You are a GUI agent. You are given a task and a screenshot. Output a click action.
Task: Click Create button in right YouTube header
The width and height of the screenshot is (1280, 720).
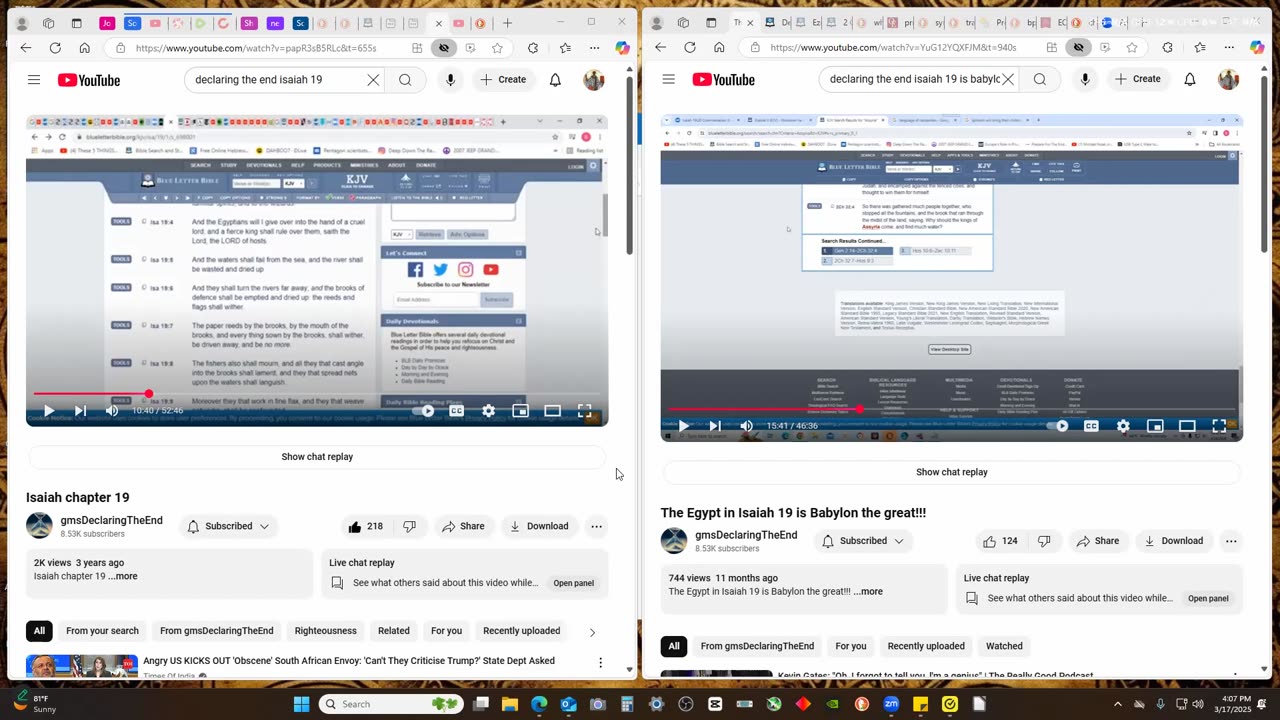(1138, 79)
